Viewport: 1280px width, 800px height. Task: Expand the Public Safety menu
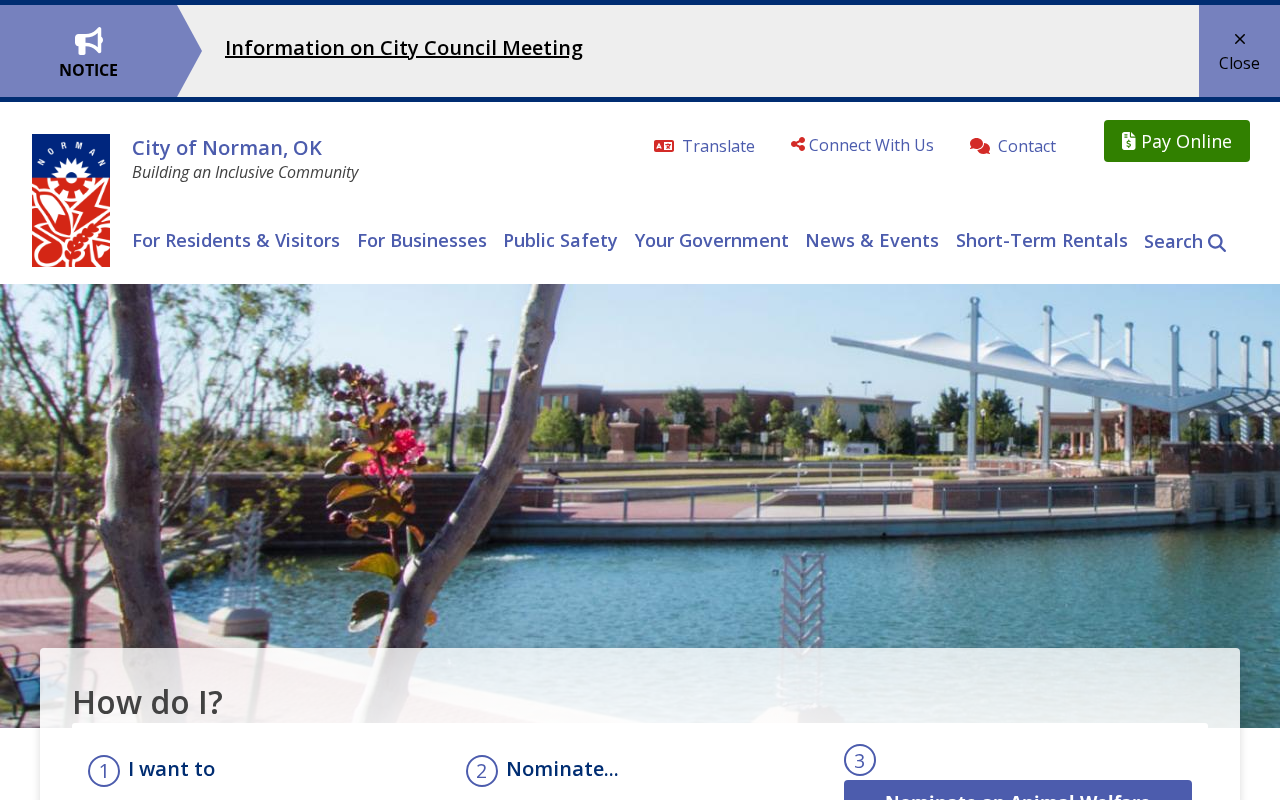560,240
